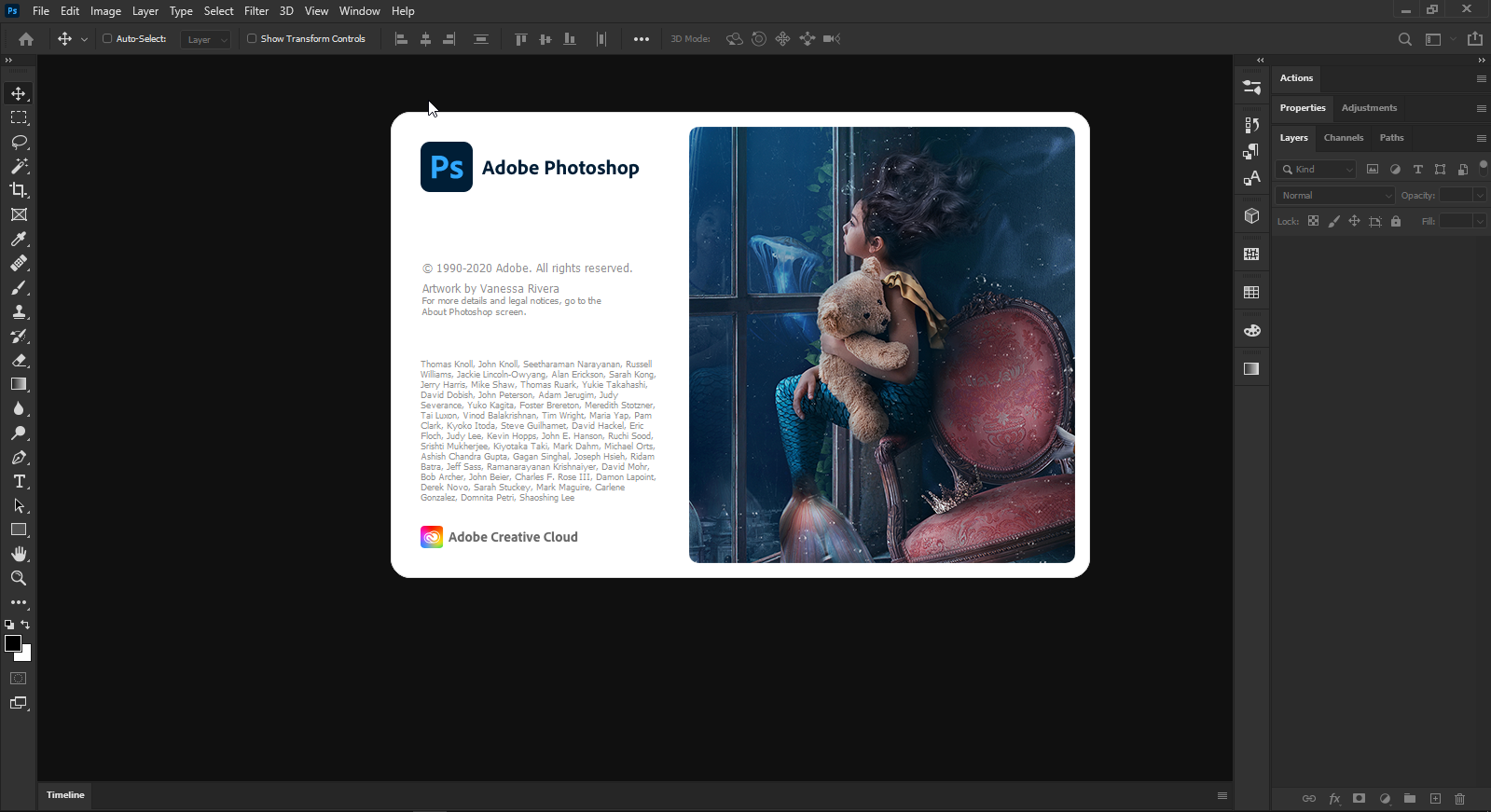The width and height of the screenshot is (1491, 812).
Task: Open the Window menu
Action: click(x=360, y=11)
